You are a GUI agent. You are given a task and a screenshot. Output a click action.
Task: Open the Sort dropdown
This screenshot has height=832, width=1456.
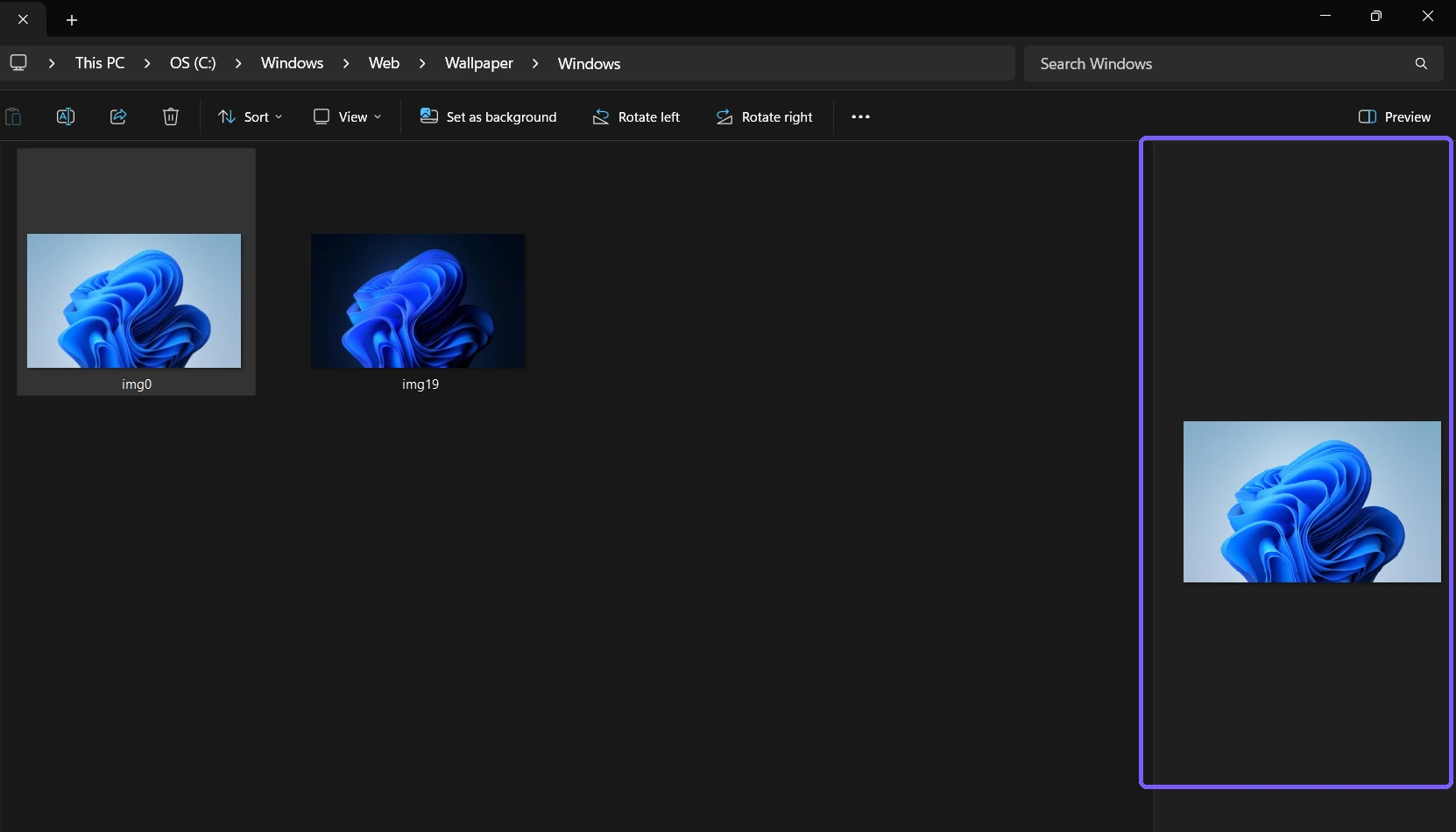point(251,116)
